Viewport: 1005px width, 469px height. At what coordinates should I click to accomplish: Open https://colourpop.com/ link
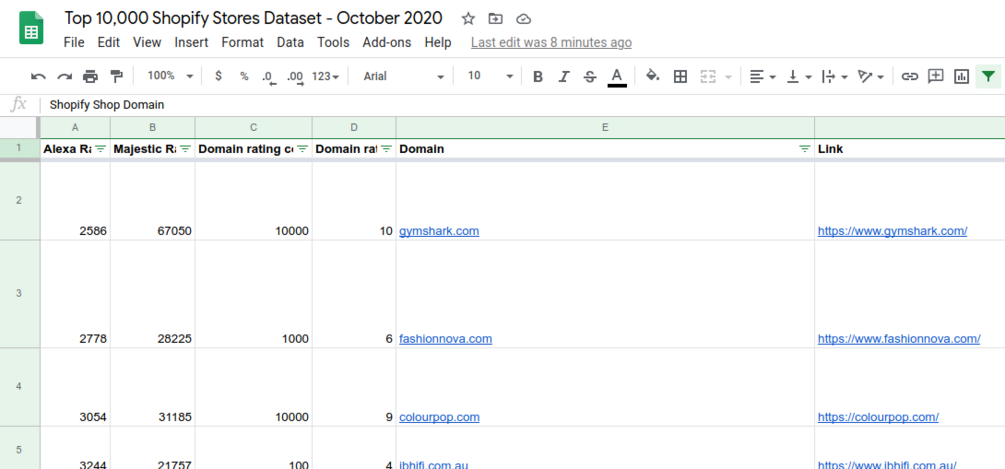(878, 417)
